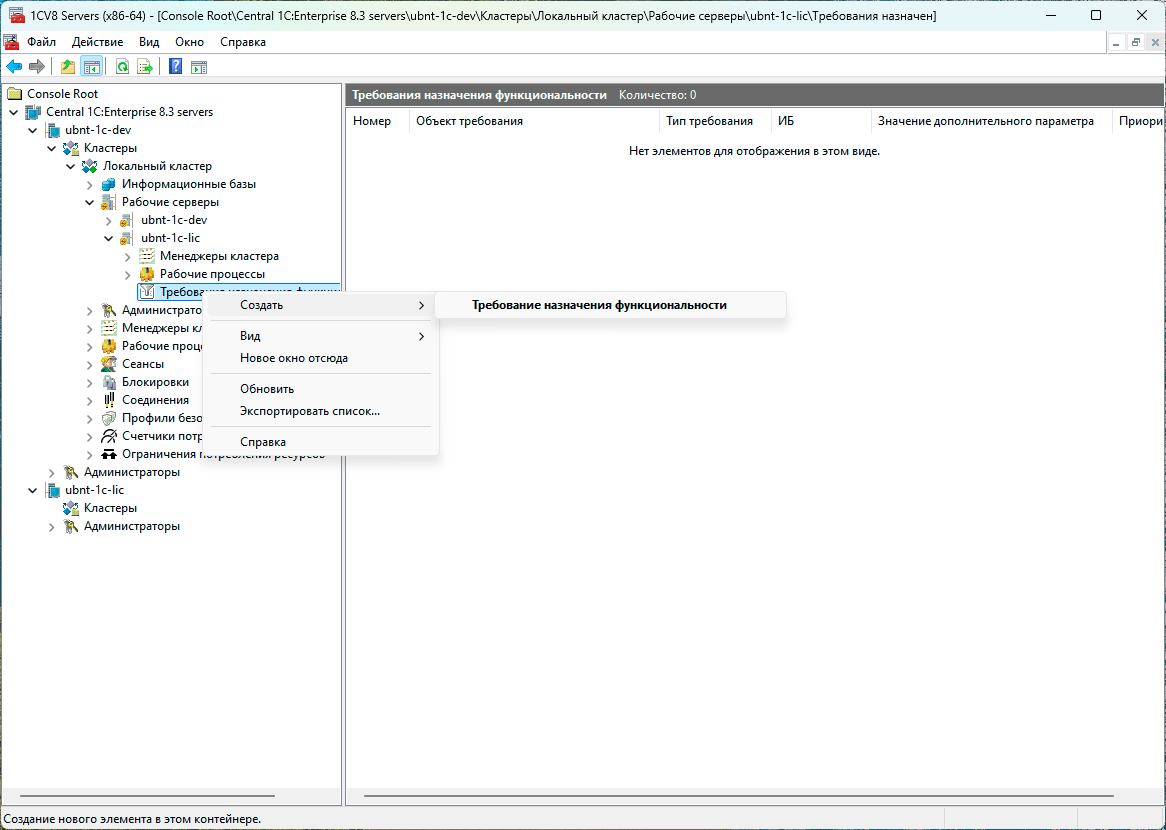Toggle the Show/Hide Action Pane toolbar icon
Image resolution: width=1166 pixels, height=830 pixels.
199,67
